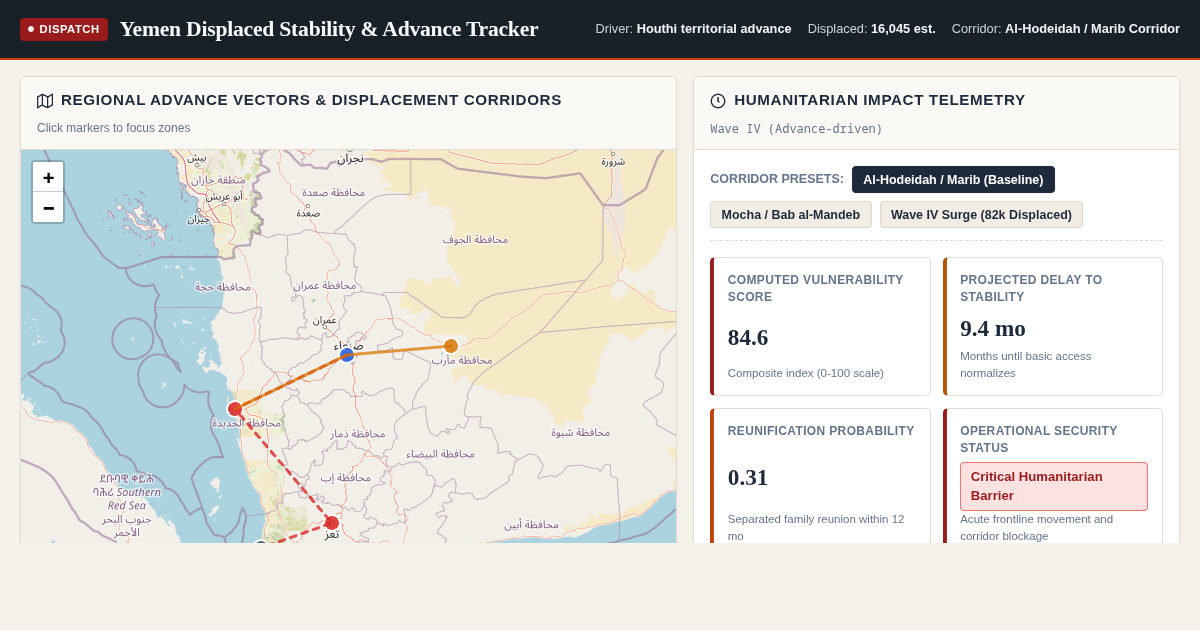
Task: Select the Mocha / Bab al-Mandeb preset
Action: tap(791, 215)
